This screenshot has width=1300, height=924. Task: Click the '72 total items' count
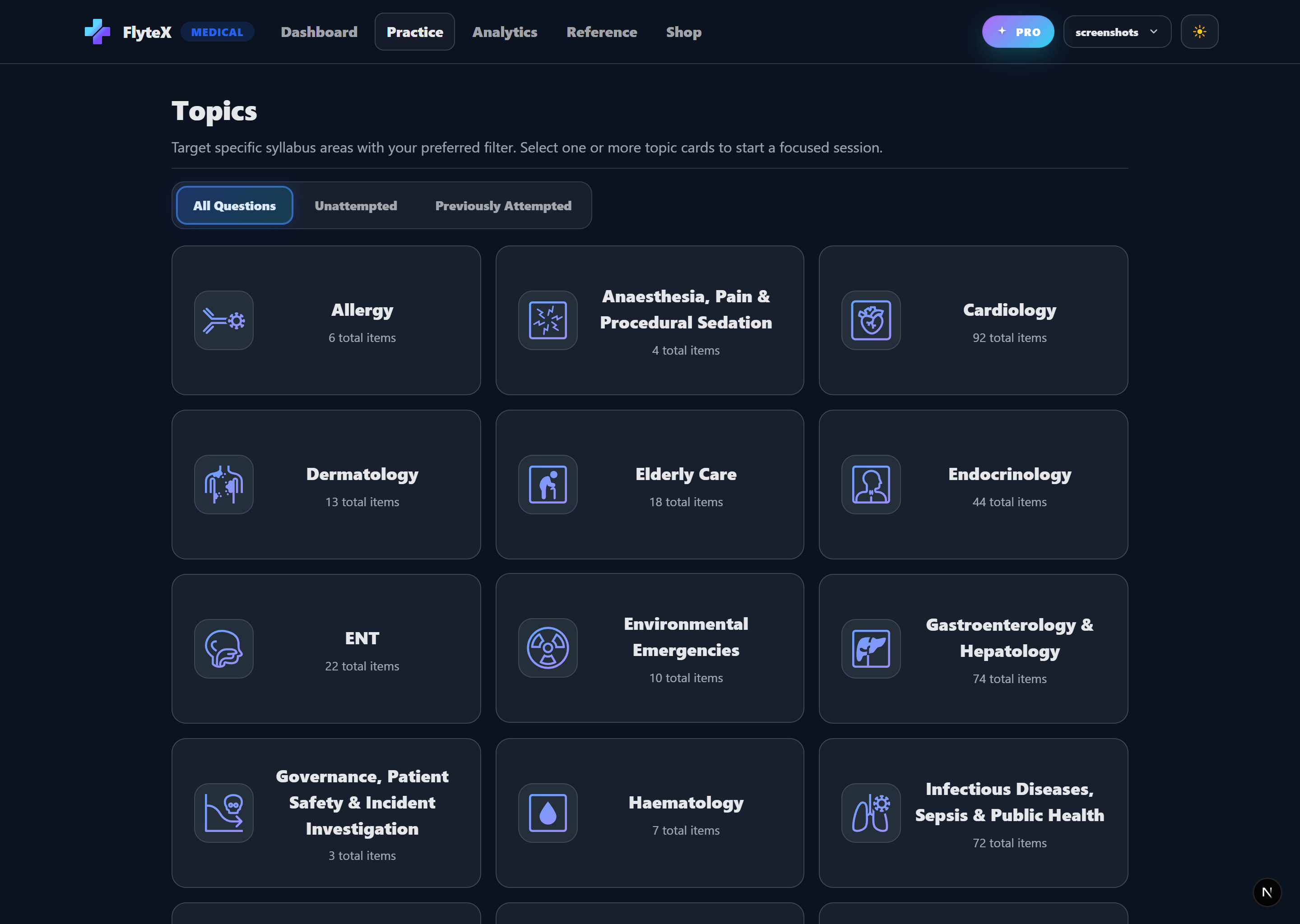pos(1009,843)
